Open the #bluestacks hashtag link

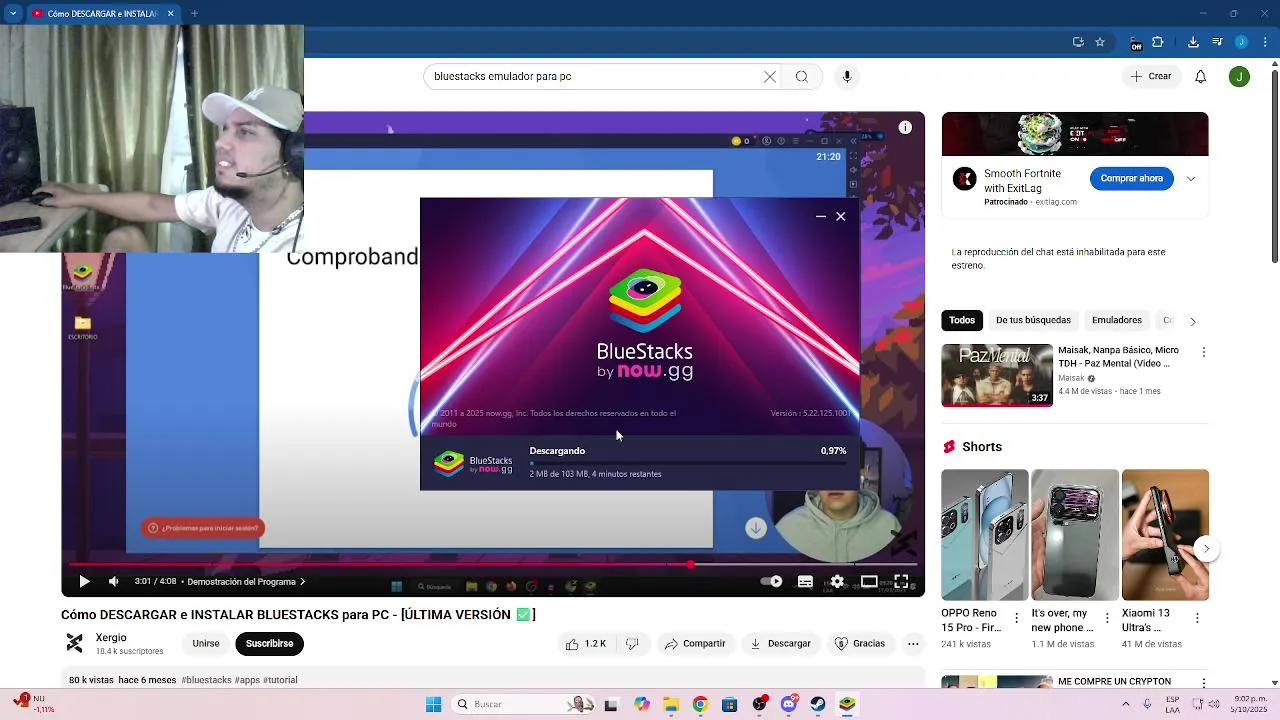click(x=206, y=680)
